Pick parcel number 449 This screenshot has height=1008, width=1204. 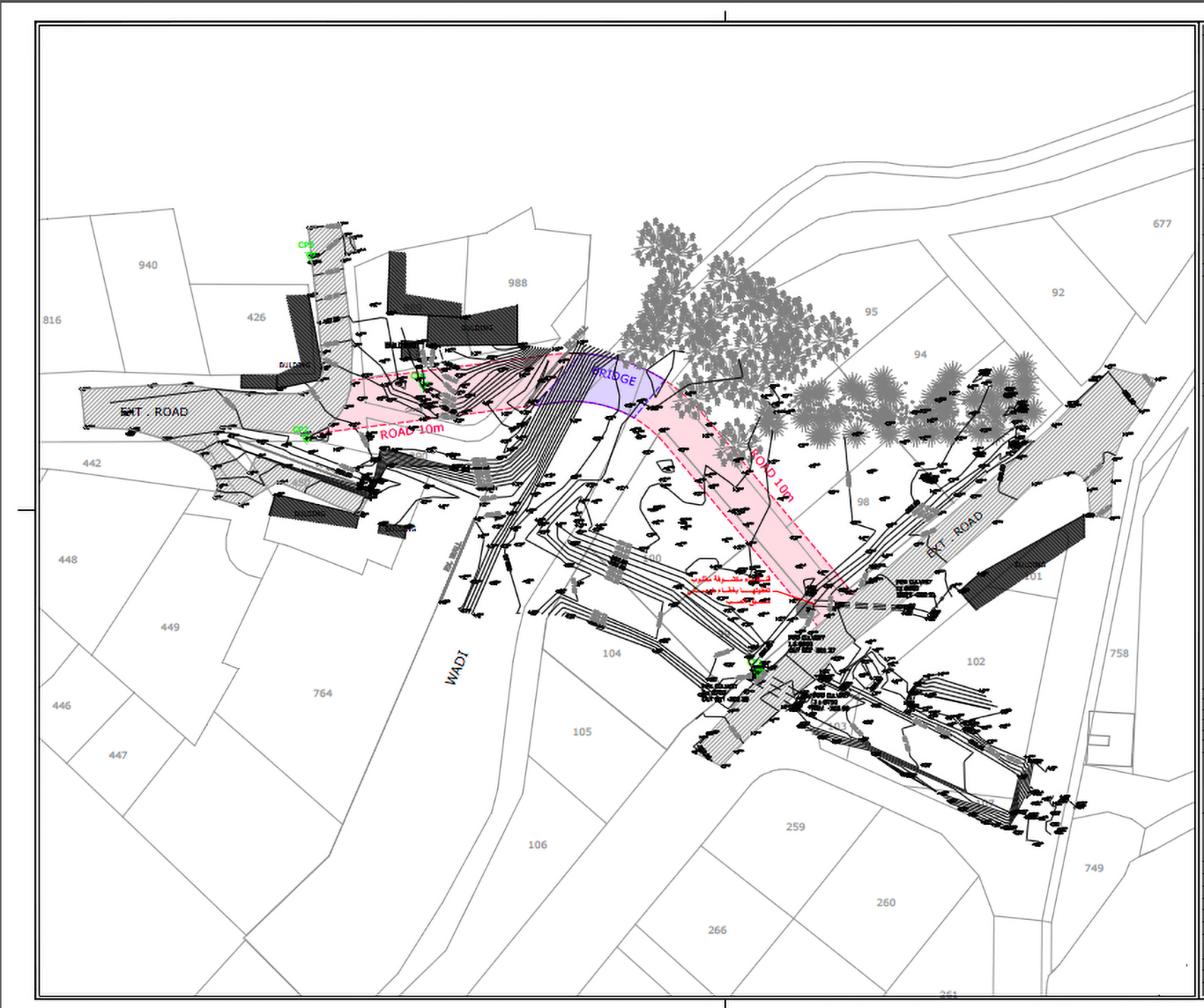tap(170, 627)
